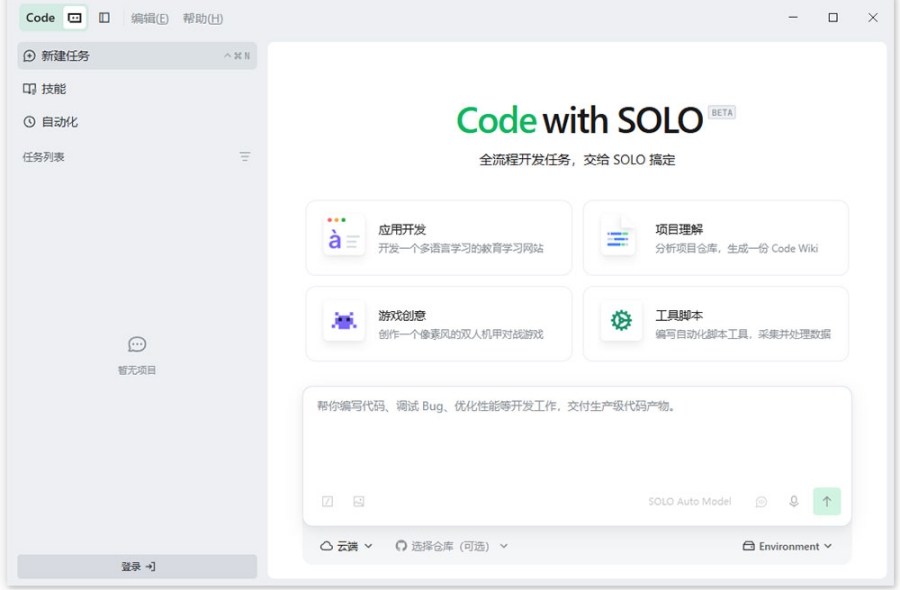The width and height of the screenshot is (900, 590).
Task: Select the 项目理解 card
Action: (715, 238)
